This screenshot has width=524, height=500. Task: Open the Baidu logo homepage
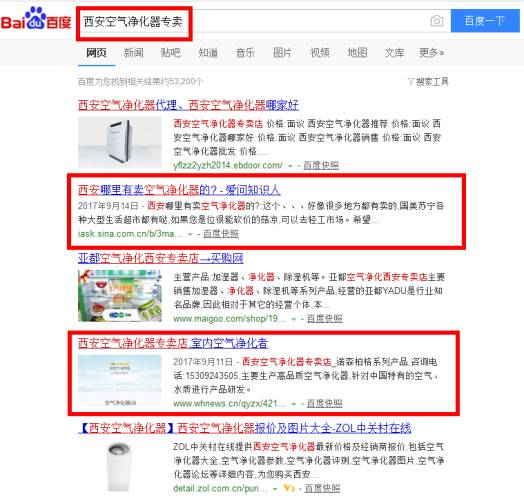coord(36,19)
